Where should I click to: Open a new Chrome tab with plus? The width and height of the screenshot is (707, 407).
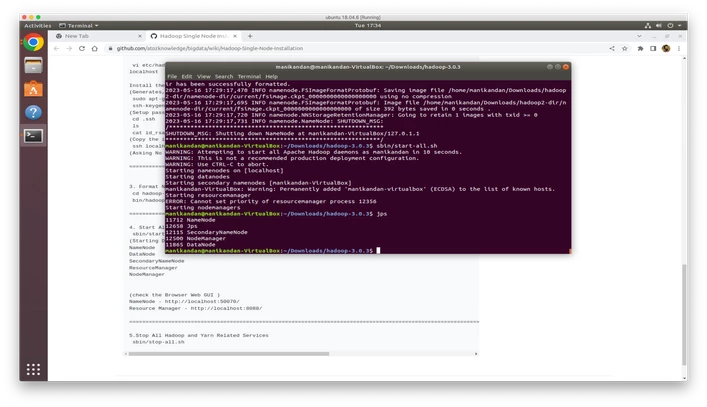coord(250,36)
